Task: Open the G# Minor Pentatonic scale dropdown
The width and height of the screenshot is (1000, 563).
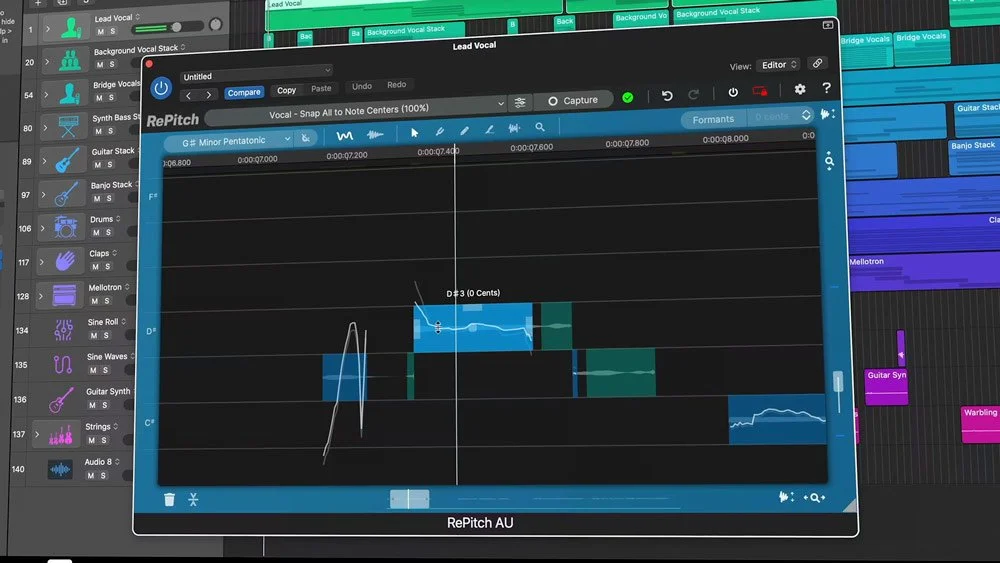Action: point(230,142)
